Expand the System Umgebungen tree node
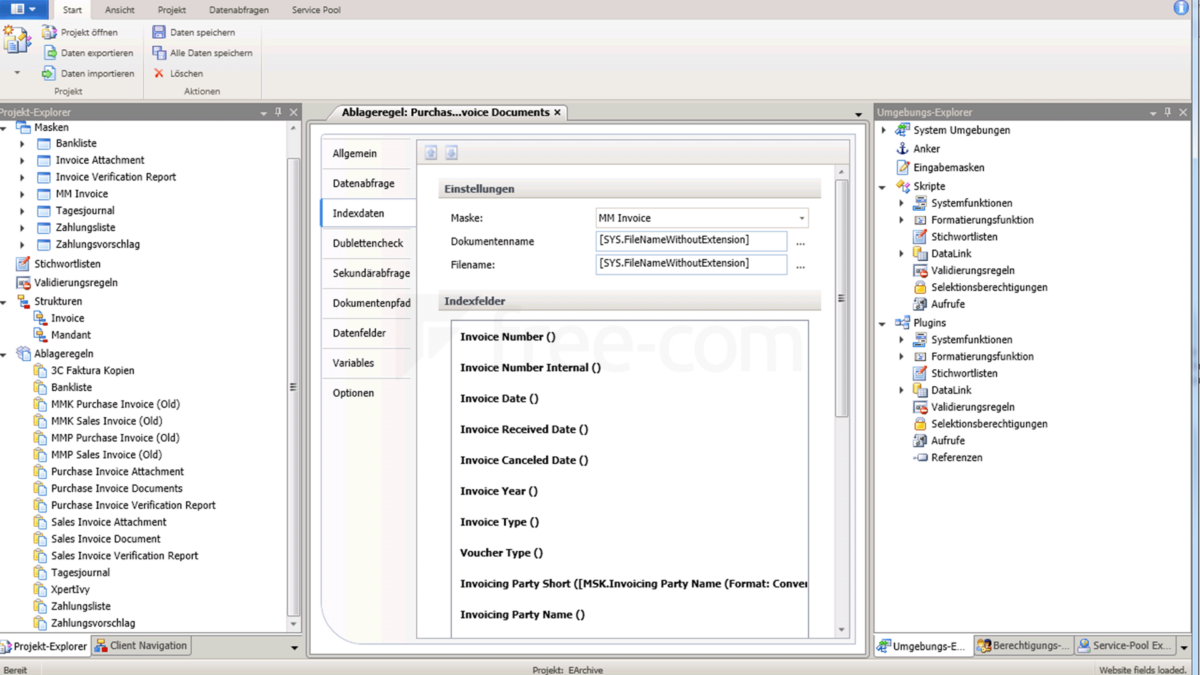 tap(881, 129)
